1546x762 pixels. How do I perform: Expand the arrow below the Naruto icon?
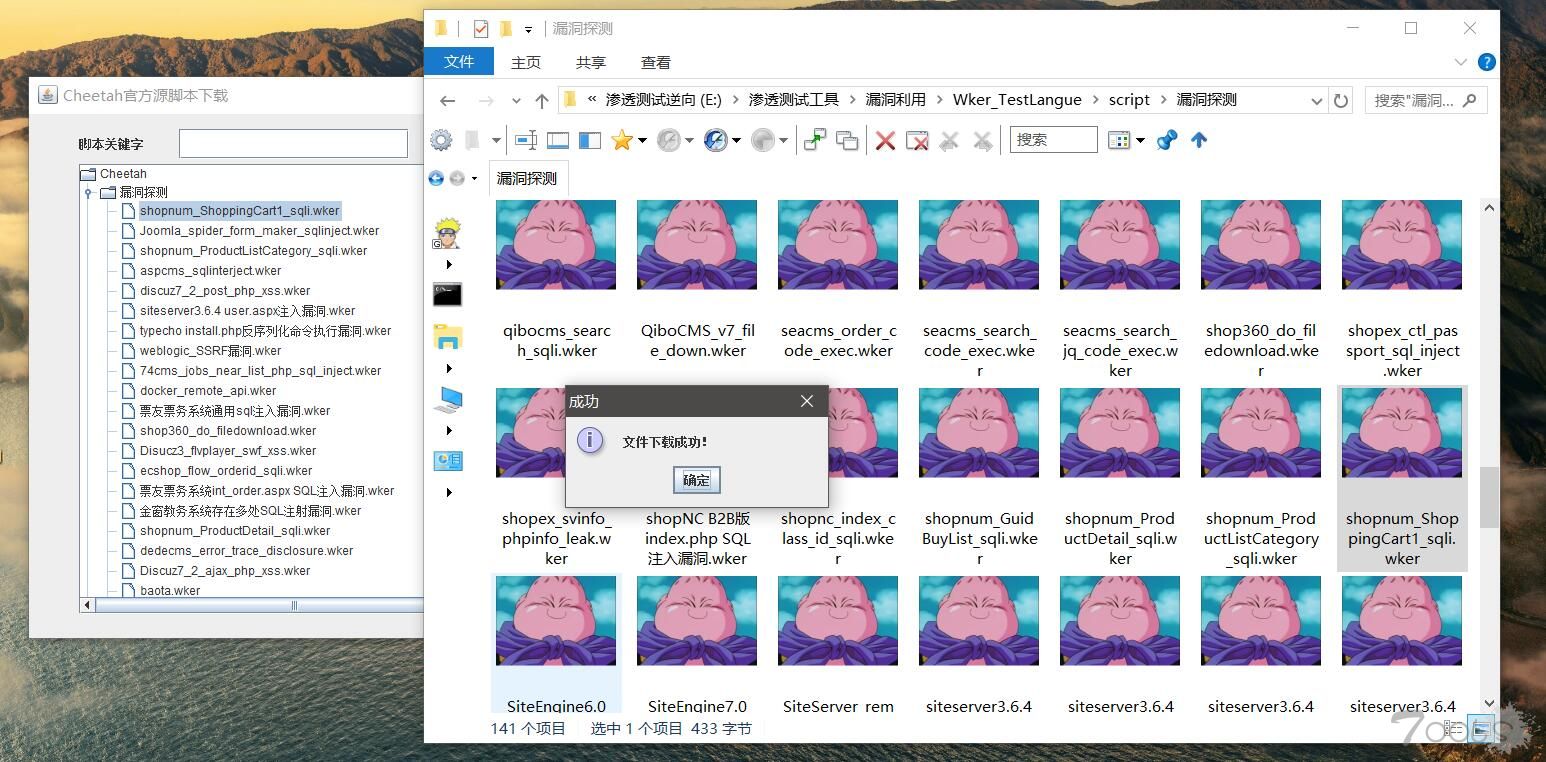448,265
